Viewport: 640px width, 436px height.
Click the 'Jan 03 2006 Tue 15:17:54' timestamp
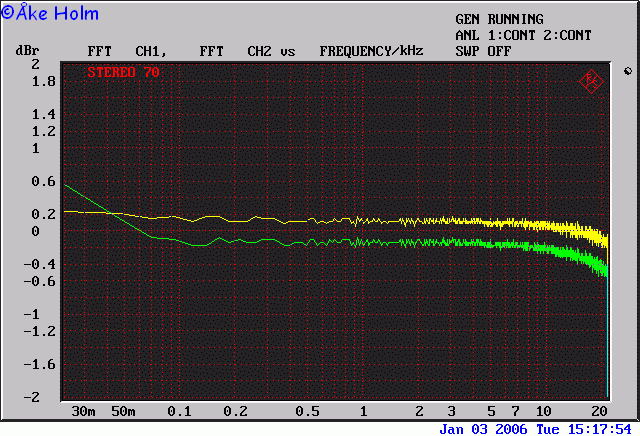coord(535,429)
